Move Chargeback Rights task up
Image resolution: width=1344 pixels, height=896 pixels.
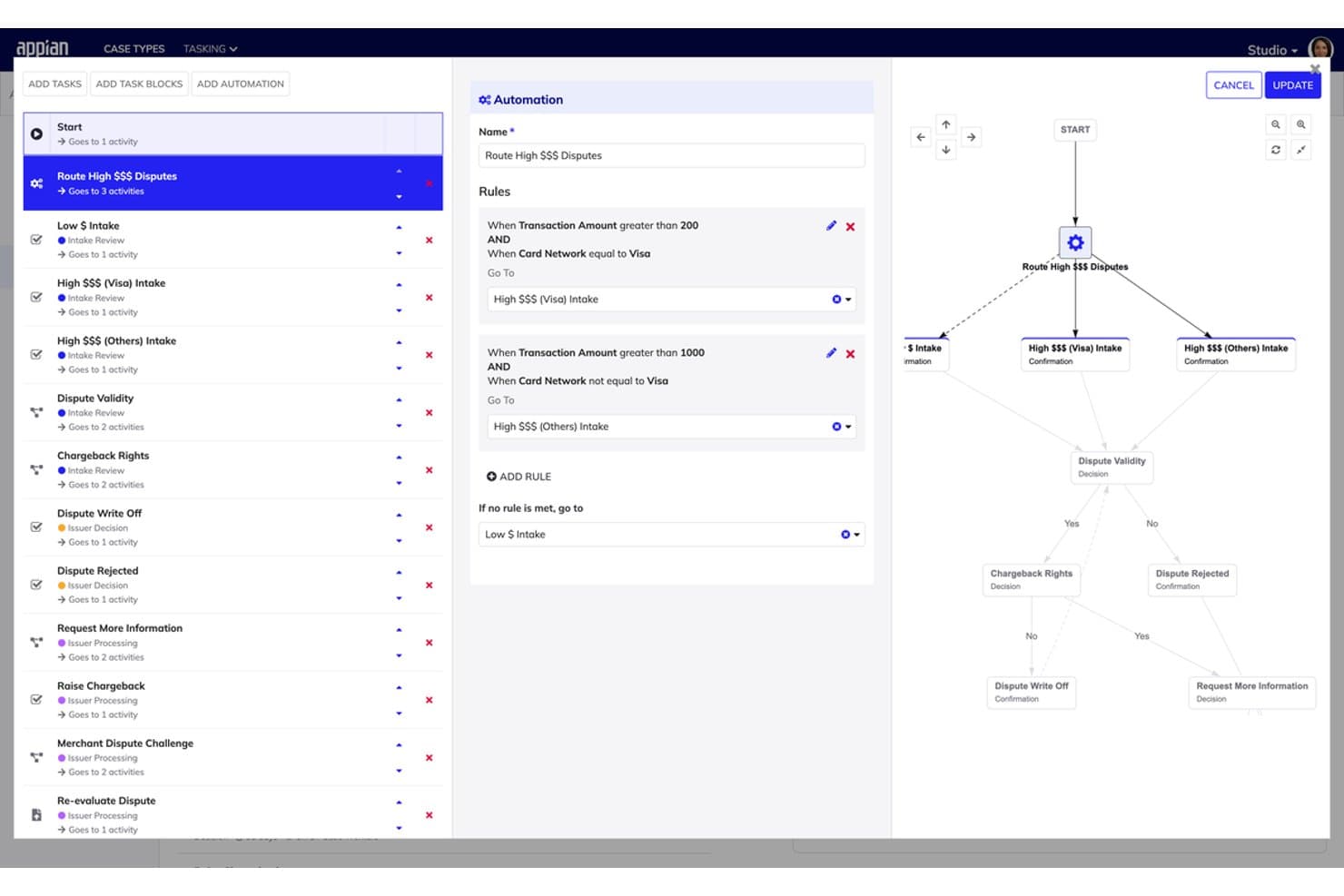[399, 458]
